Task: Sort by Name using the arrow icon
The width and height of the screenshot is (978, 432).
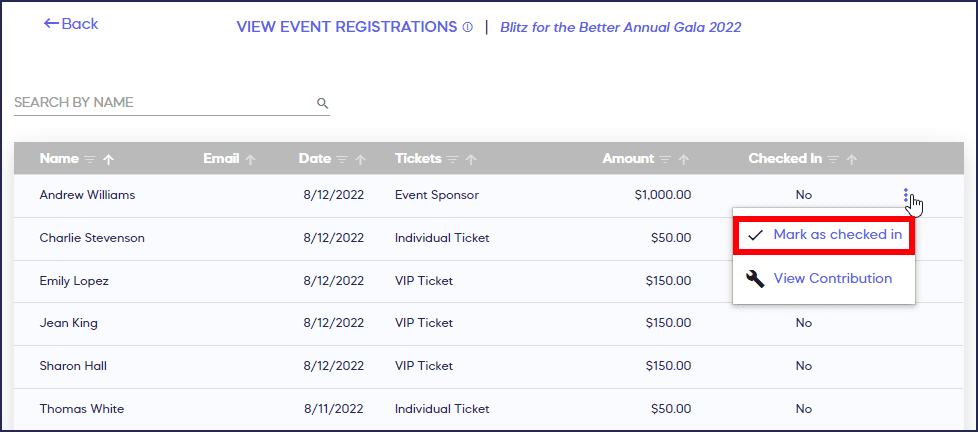Action: click(109, 159)
